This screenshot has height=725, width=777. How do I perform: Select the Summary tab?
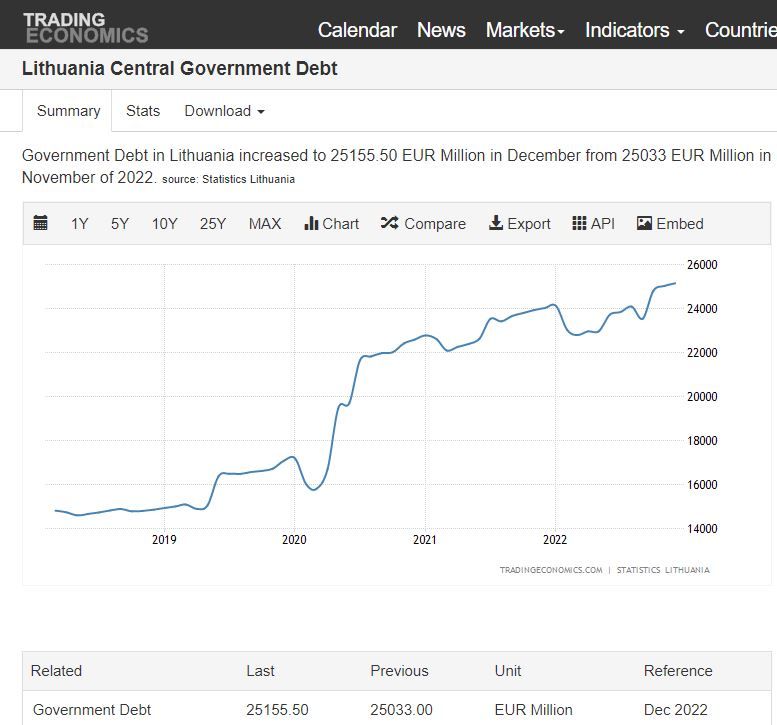coord(69,111)
